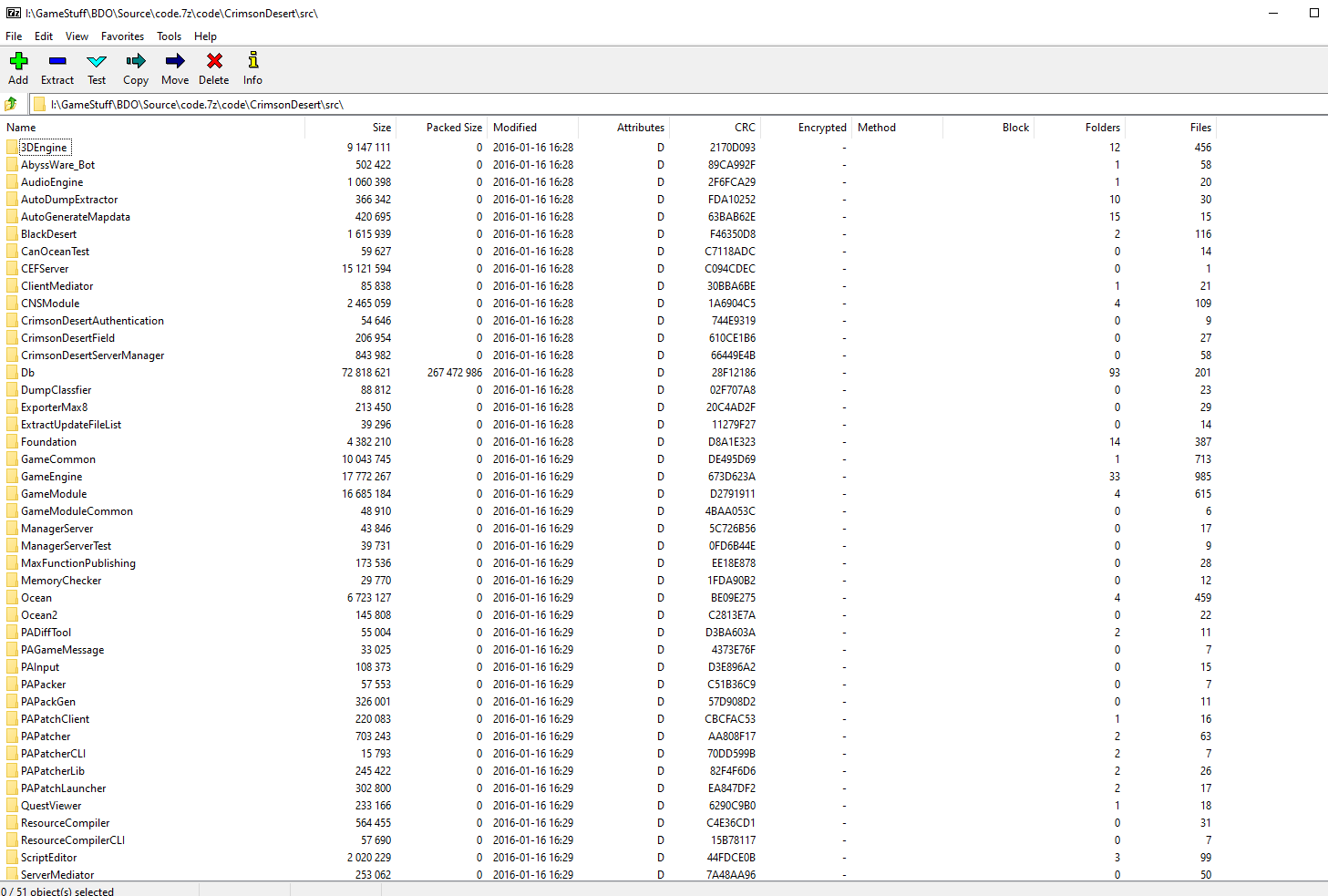Select the ScriptEditor folder icon
The image size is (1328, 896).
[x=12, y=858]
